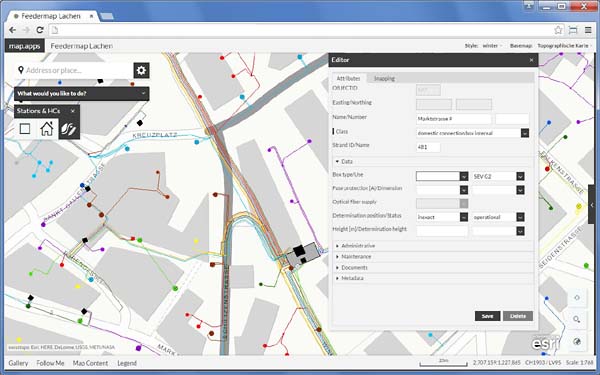The image size is (600, 375).
Task: Switch to the Attributes tab
Action: pyautogui.click(x=348, y=78)
